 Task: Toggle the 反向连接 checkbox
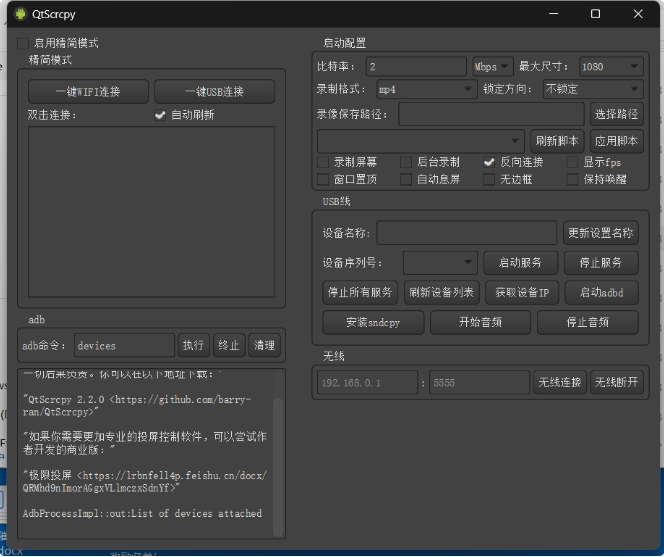point(489,162)
